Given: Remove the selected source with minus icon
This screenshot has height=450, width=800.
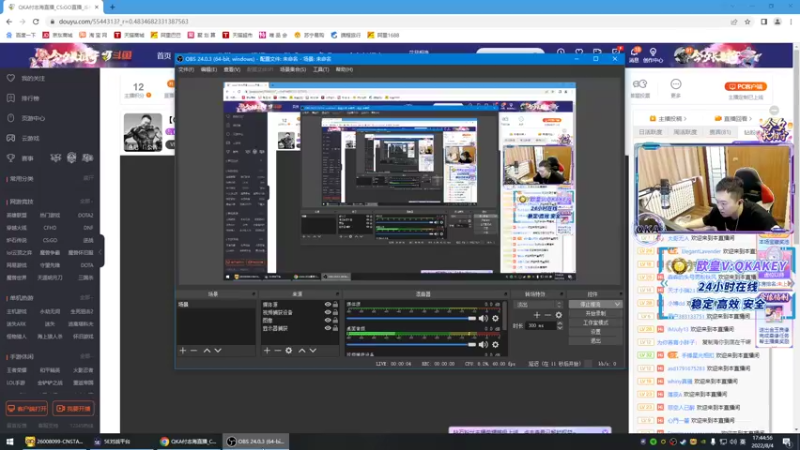Looking at the screenshot, I should pos(278,351).
